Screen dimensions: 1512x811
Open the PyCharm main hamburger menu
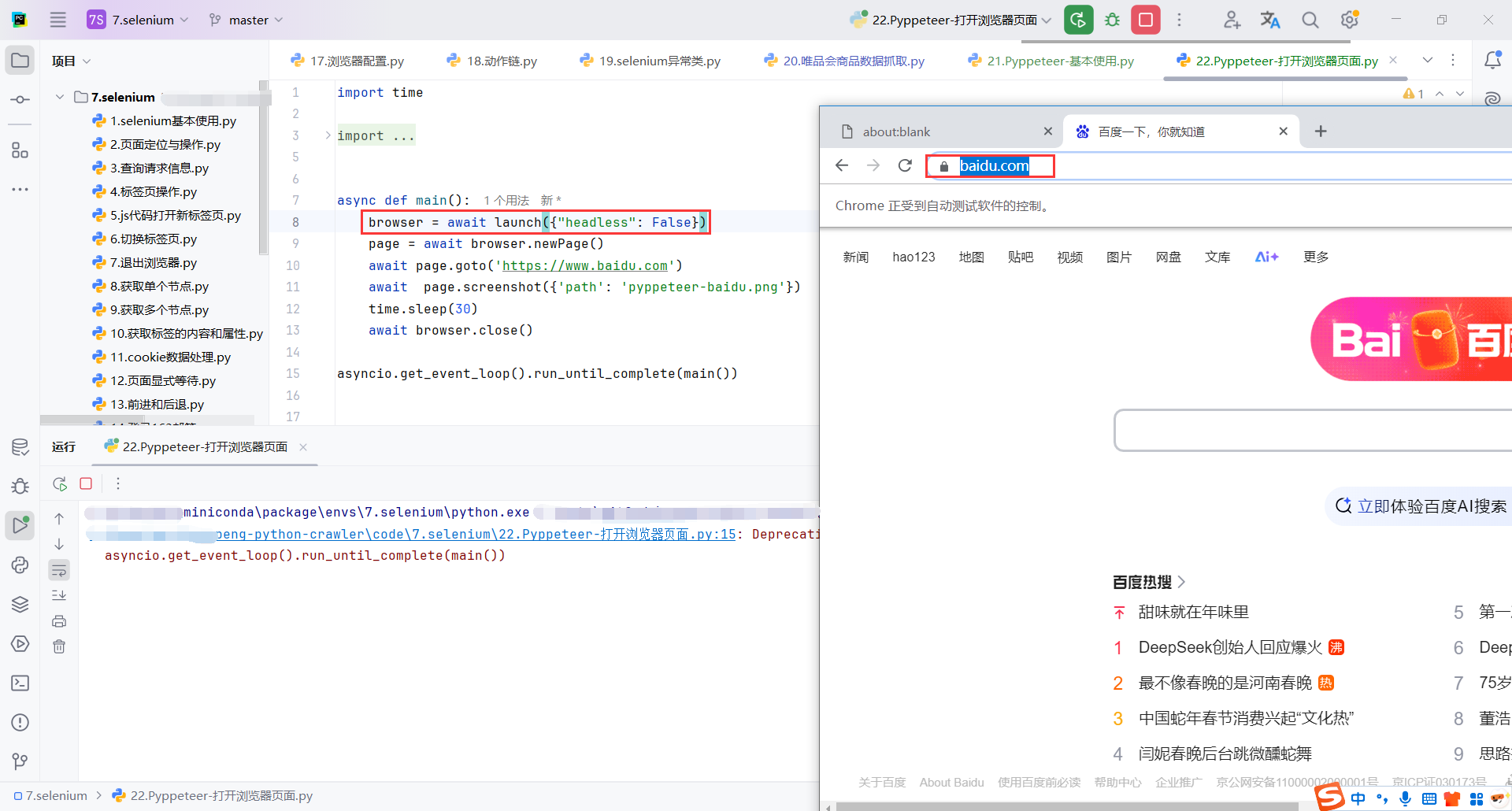click(58, 20)
